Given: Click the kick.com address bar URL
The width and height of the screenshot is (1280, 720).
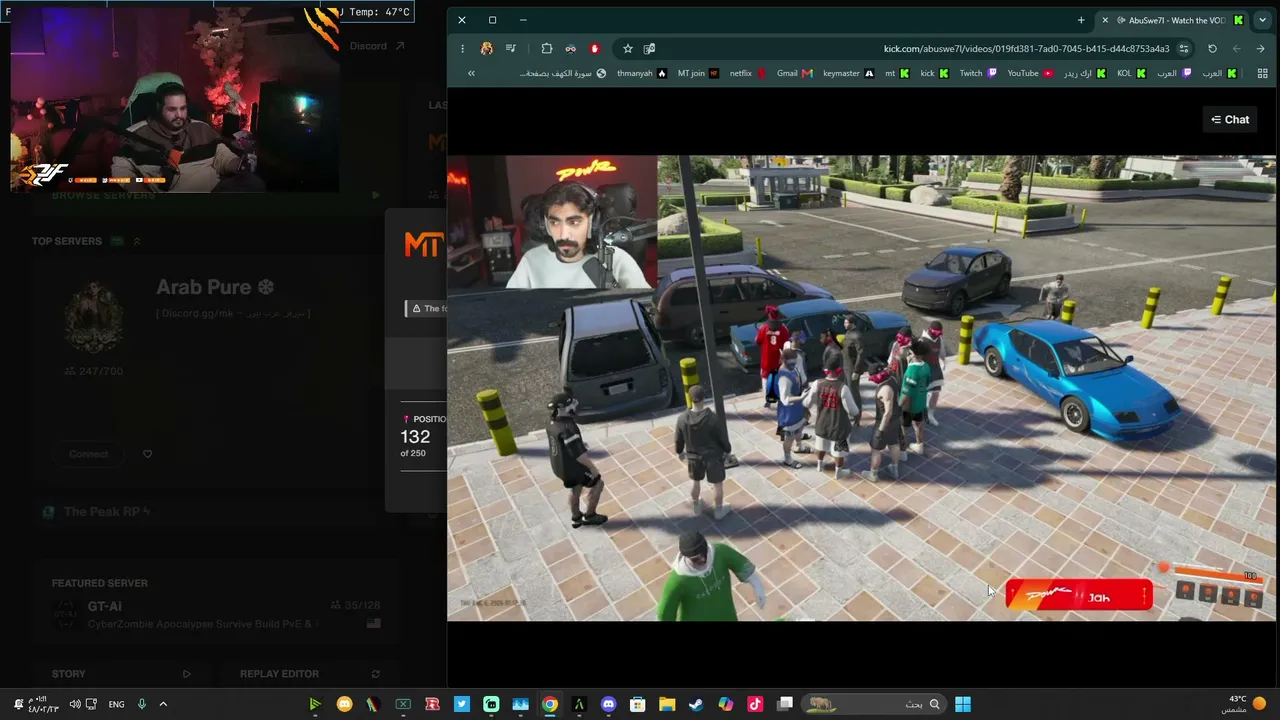Looking at the screenshot, I should pyautogui.click(x=1026, y=49).
